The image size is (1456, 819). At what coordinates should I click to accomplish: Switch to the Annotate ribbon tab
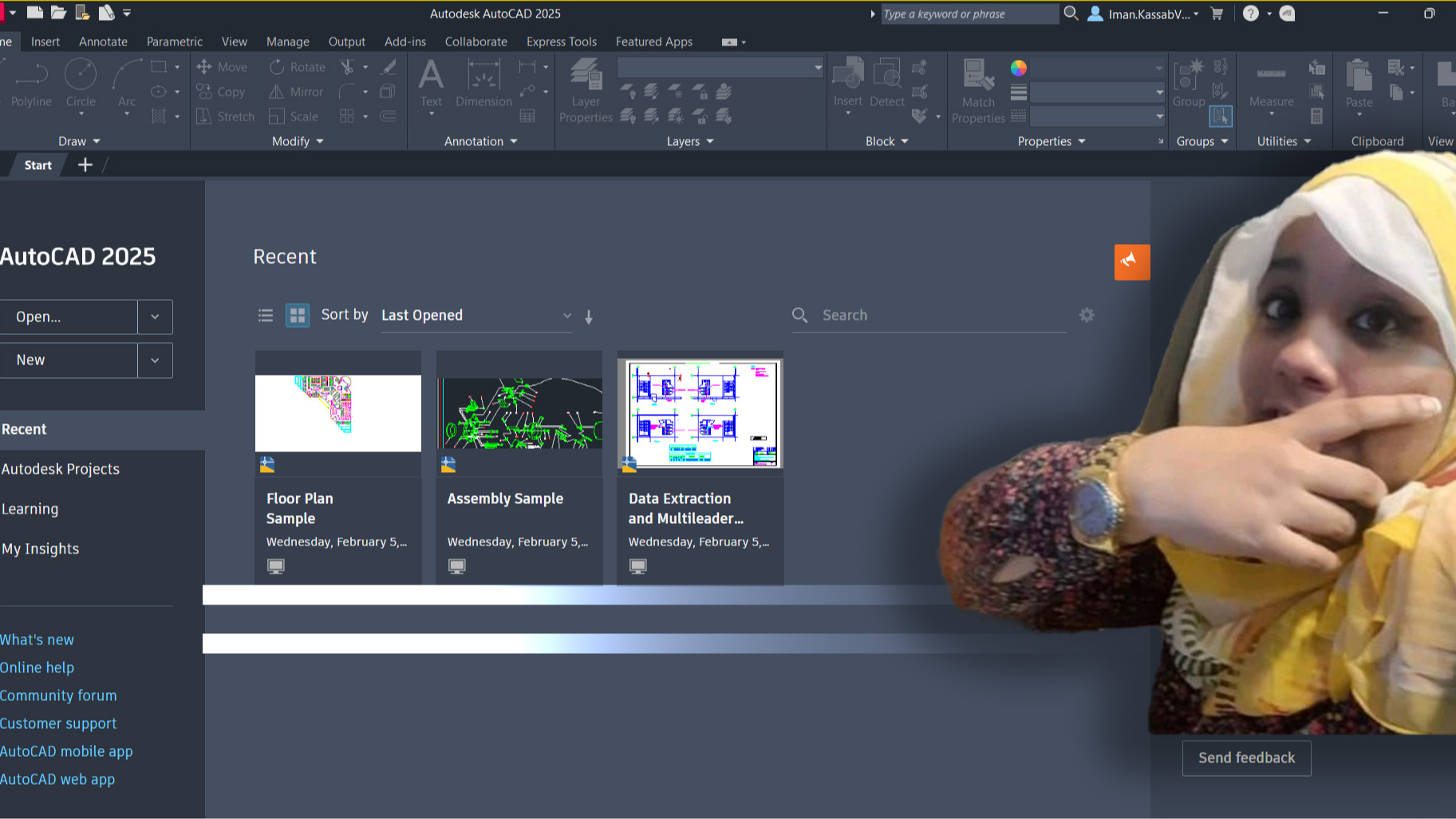coord(103,41)
